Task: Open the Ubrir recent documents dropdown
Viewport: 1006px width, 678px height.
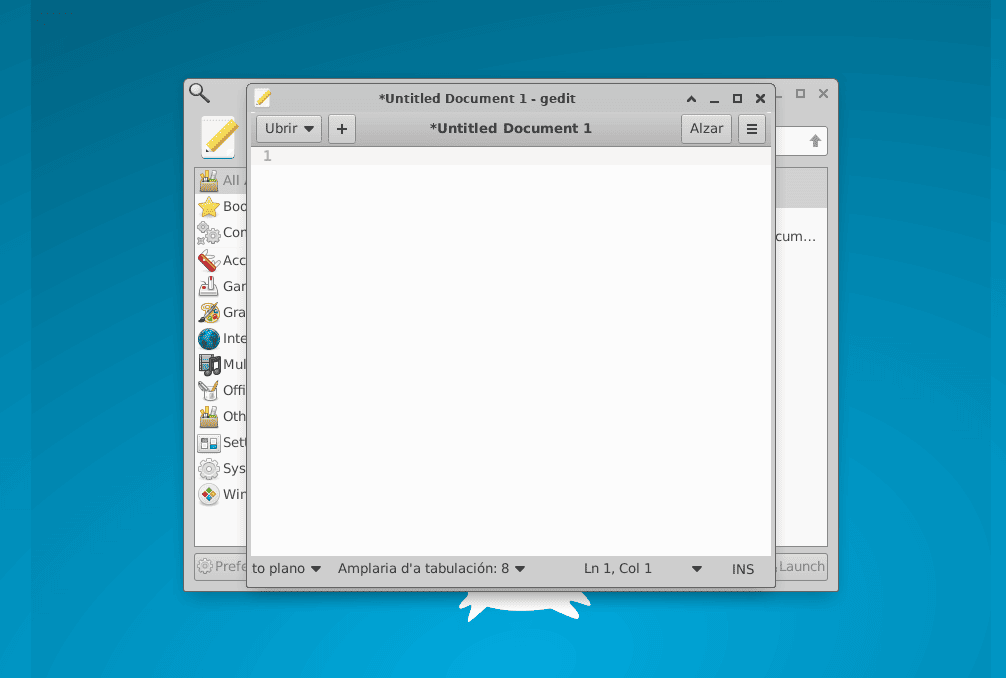Action: [287, 128]
